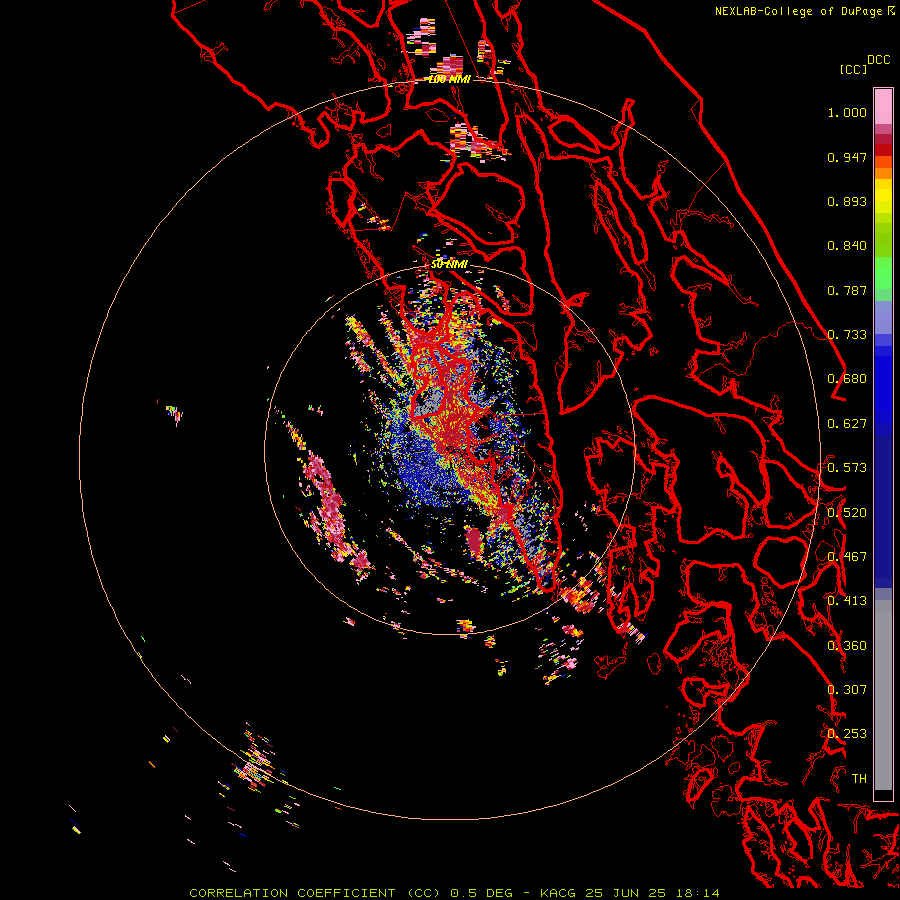Select the 0.573 color bar value

[847, 468]
